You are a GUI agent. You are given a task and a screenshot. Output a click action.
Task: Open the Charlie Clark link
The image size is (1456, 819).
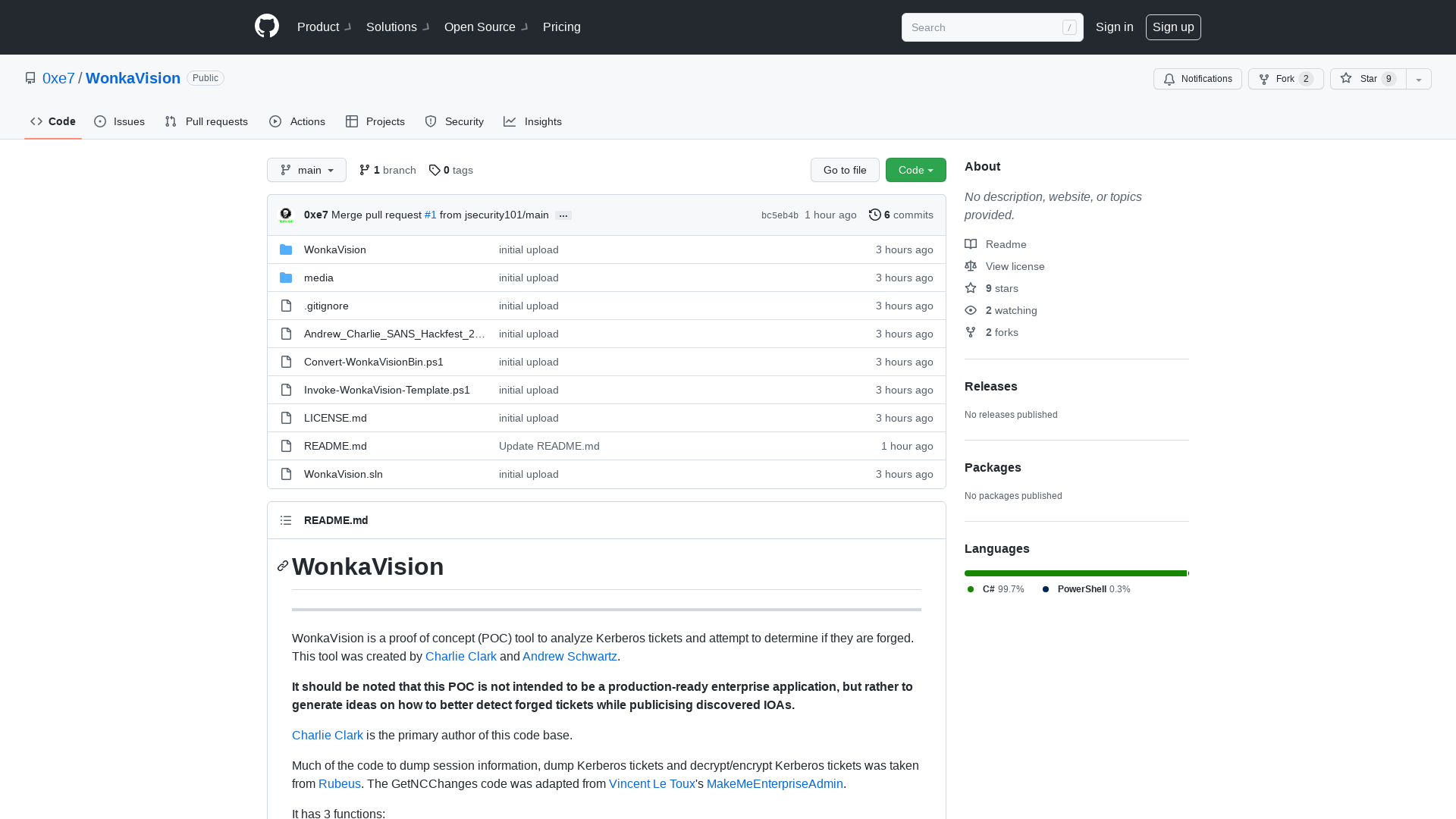460,656
